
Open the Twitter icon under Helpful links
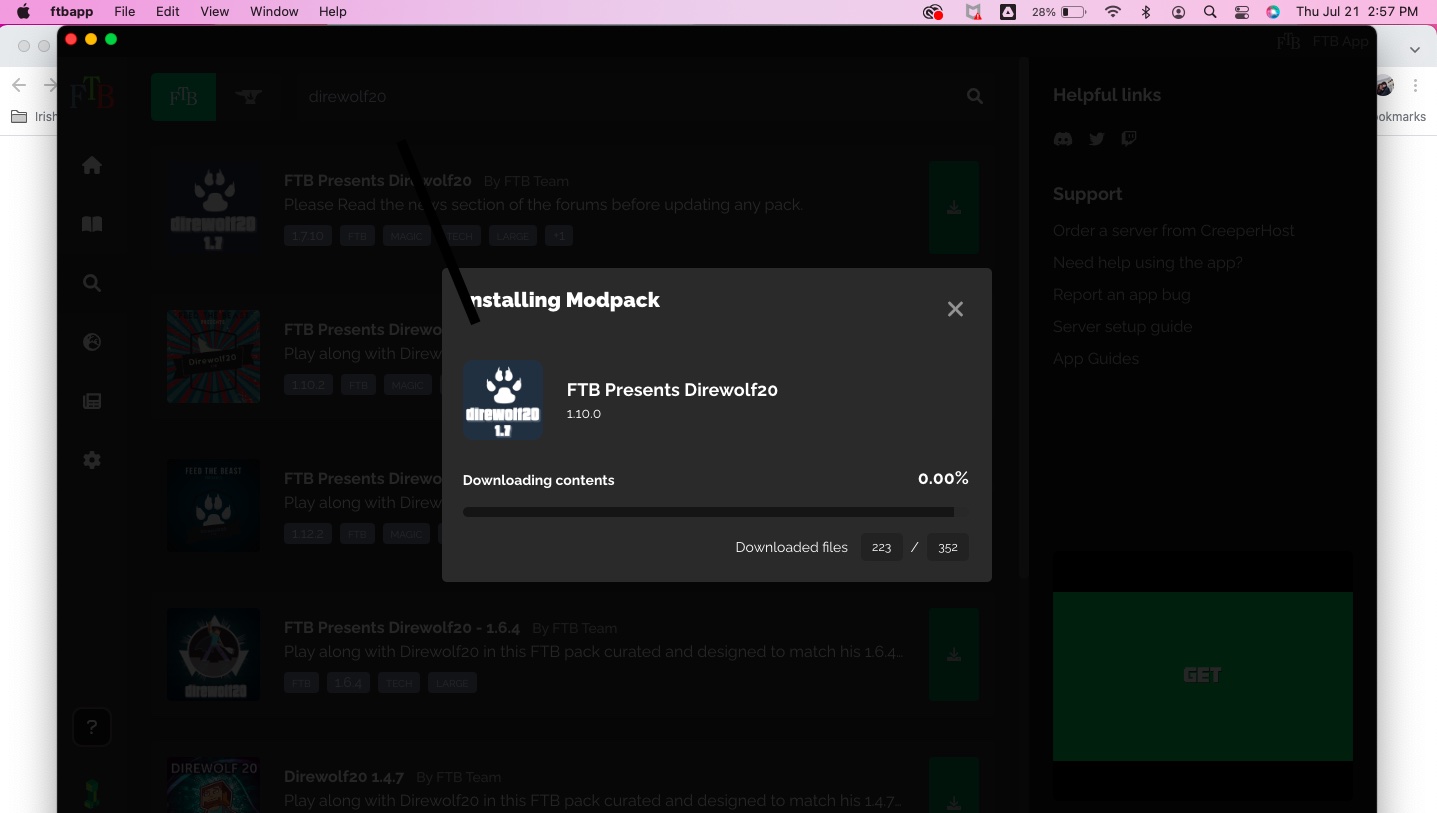pos(1096,139)
